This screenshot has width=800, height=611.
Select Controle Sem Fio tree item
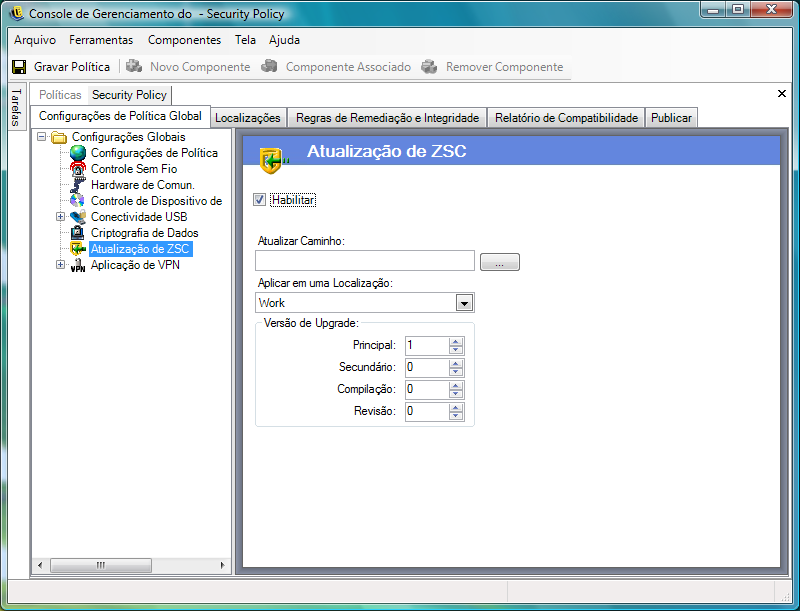point(134,169)
